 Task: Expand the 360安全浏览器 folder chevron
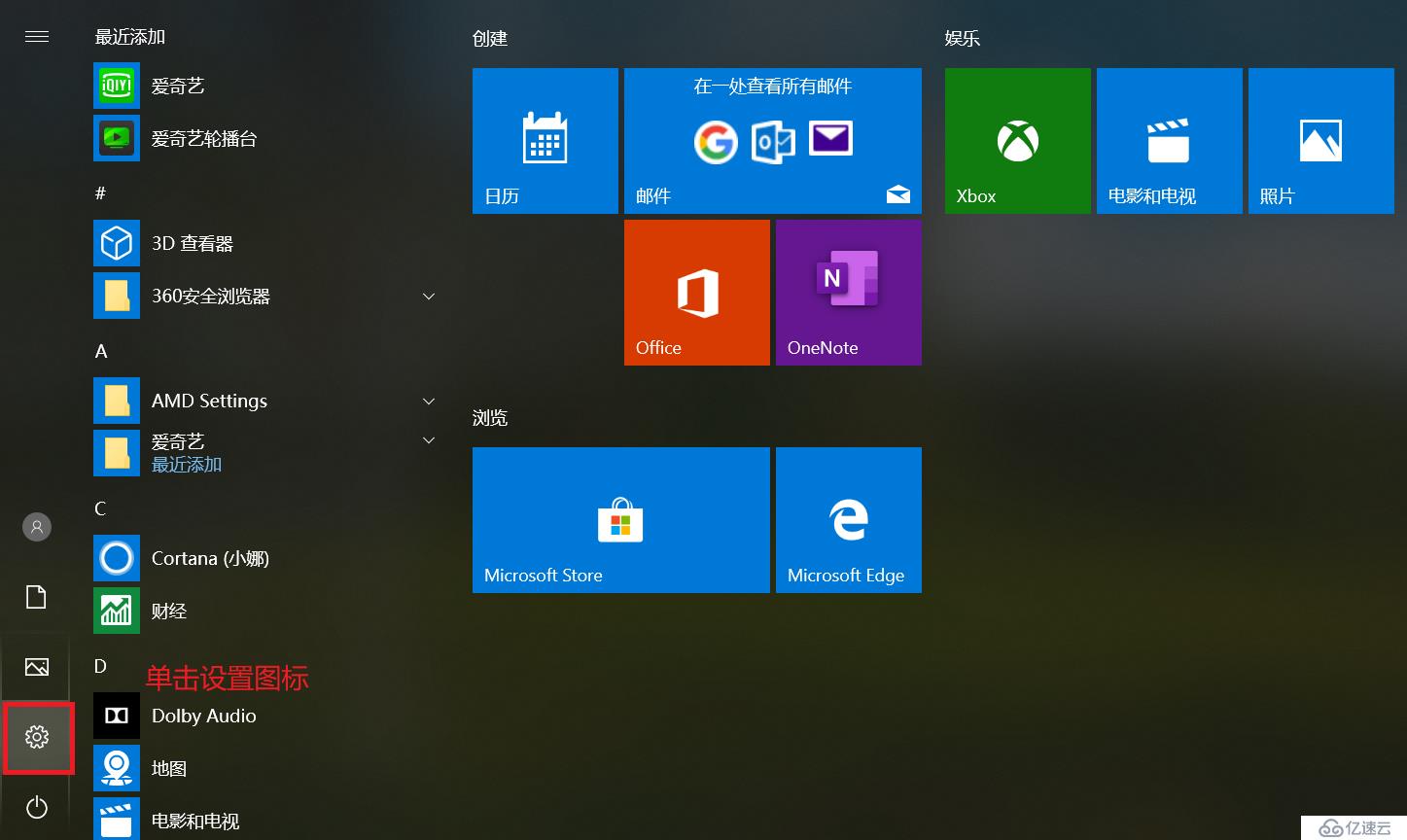coord(429,296)
